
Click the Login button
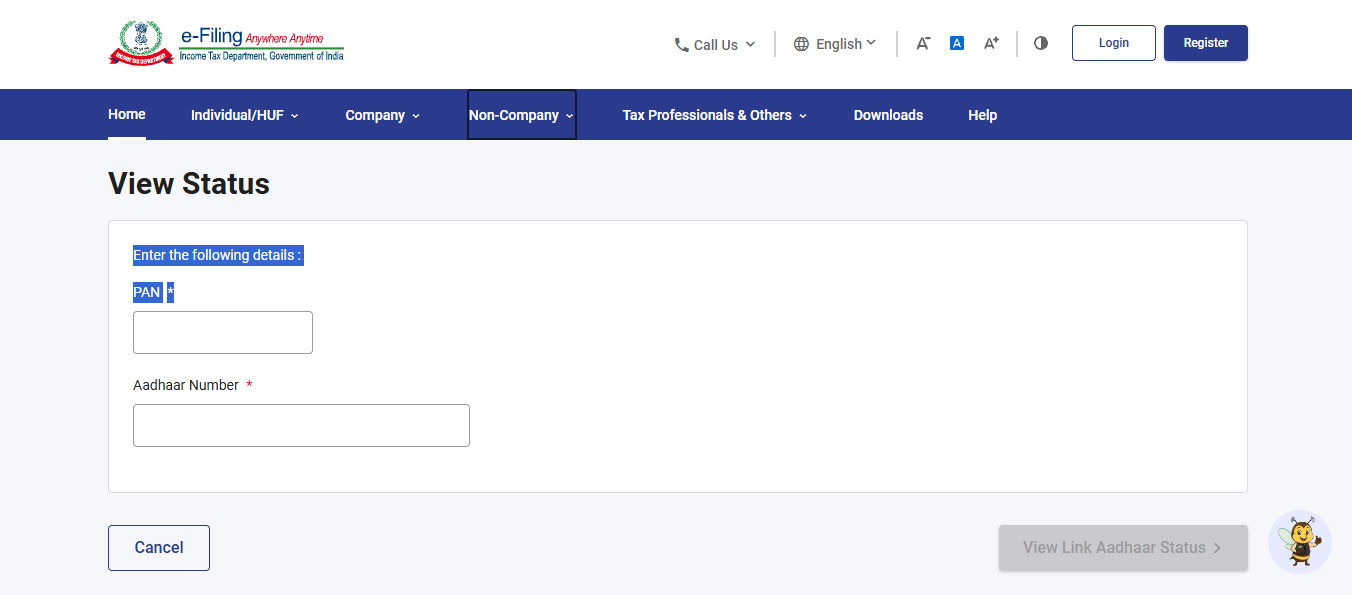pos(1114,43)
